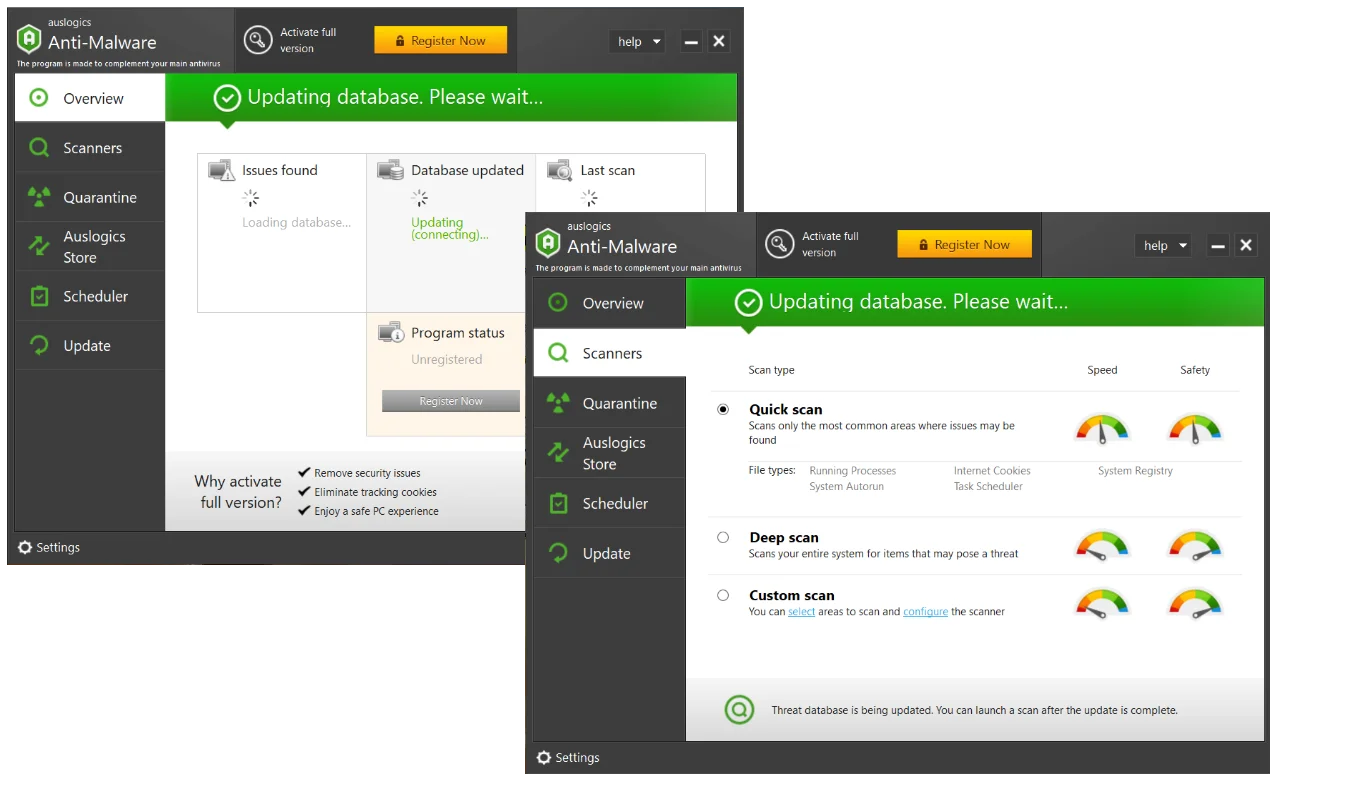Click Deep scan speed gauge
Image resolution: width=1350 pixels, height=790 pixels.
1102,545
